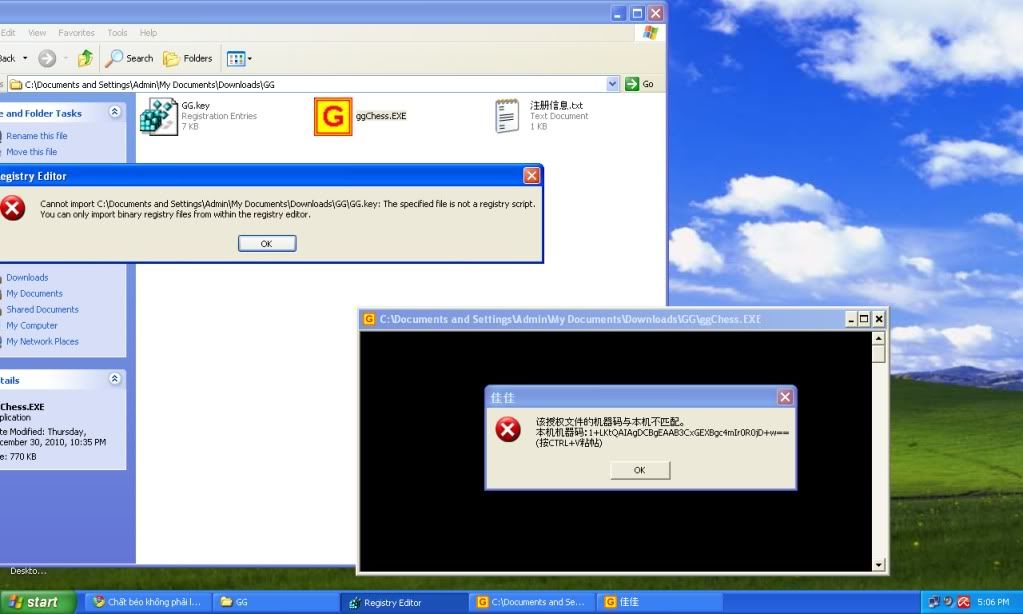Image resolution: width=1023 pixels, height=614 pixels.
Task: Select the 注册信息.txt text document icon
Action: 507,116
